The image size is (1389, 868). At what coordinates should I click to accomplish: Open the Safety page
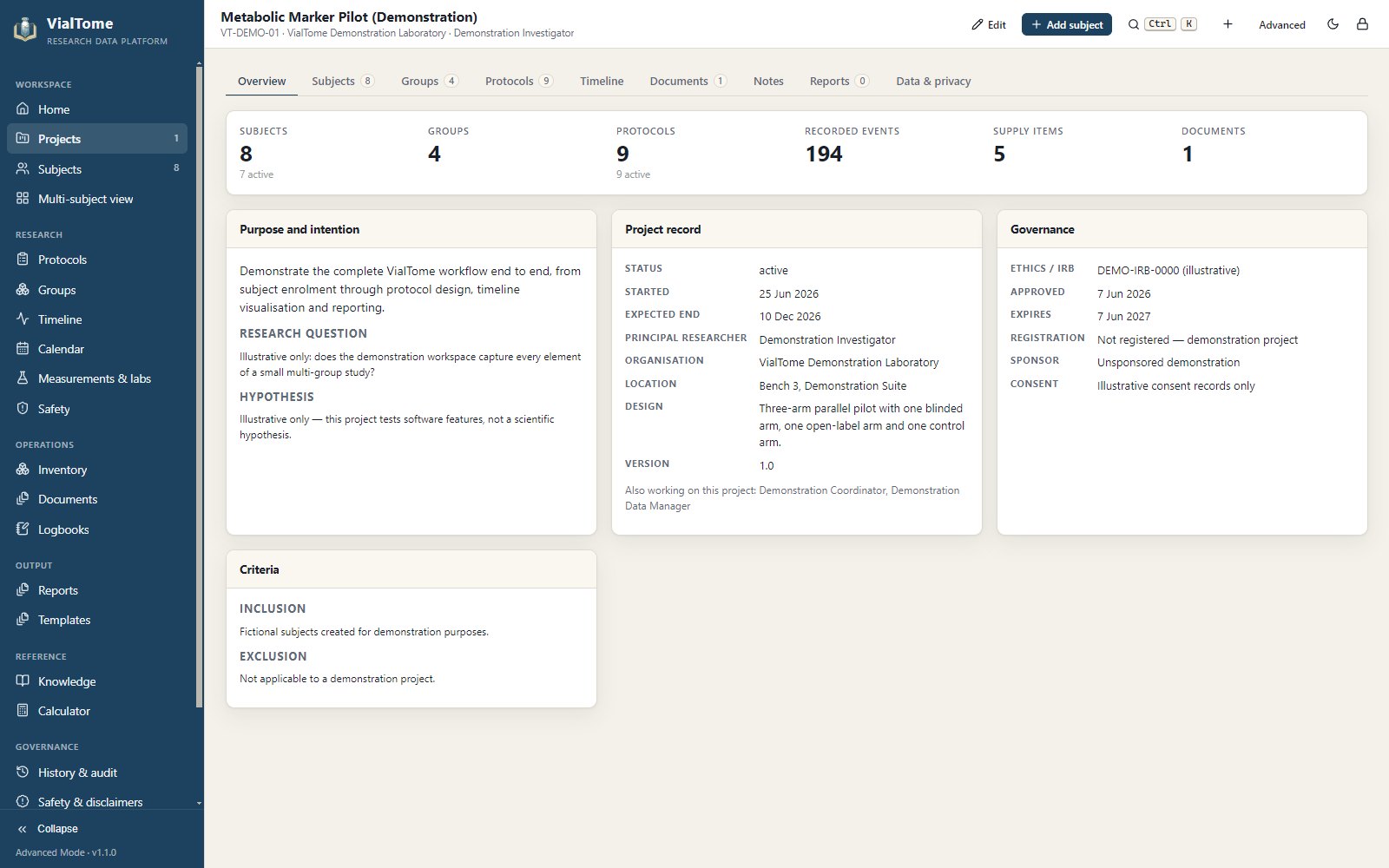[x=97, y=409]
